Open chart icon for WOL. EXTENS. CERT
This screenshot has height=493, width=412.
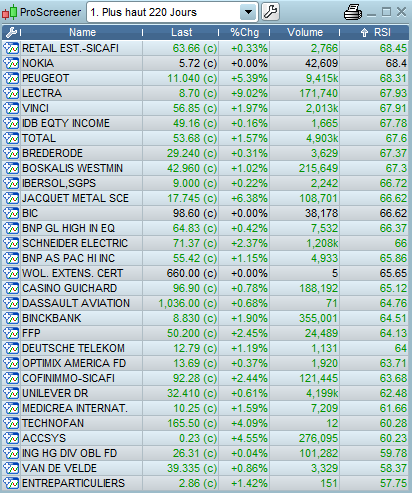[11, 273]
